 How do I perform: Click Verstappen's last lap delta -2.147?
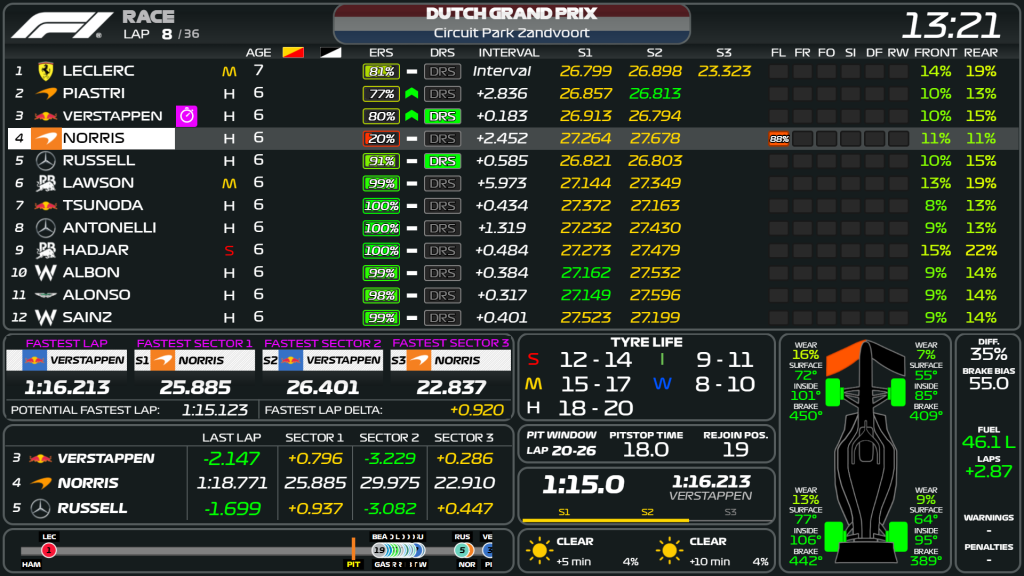(232, 459)
